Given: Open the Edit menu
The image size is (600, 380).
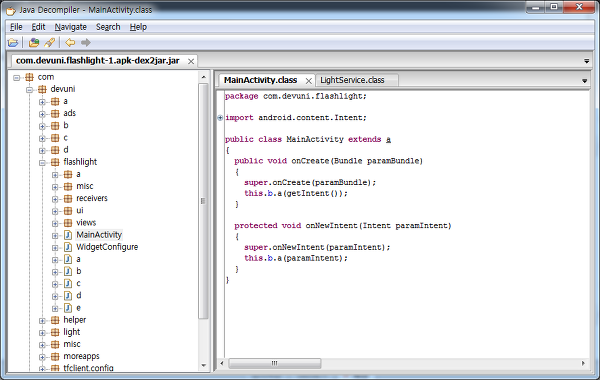Looking at the screenshot, I should tap(38, 27).
